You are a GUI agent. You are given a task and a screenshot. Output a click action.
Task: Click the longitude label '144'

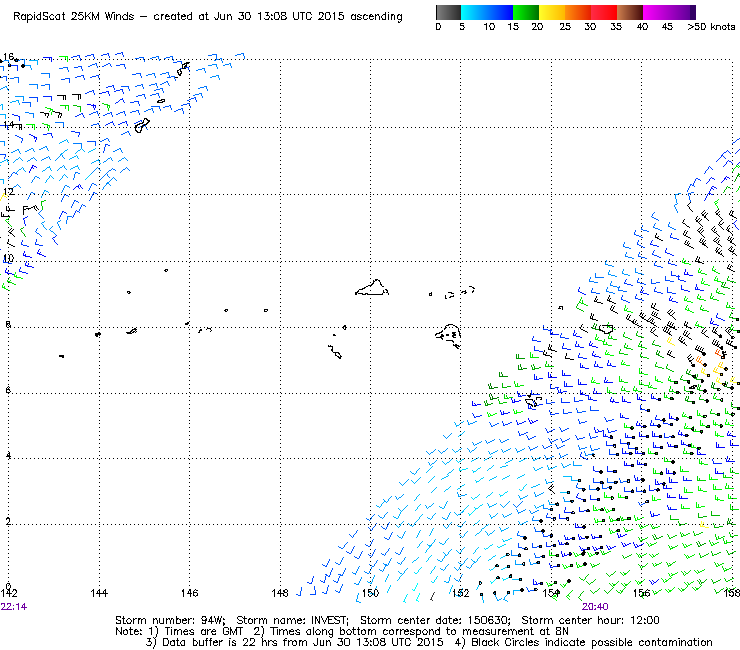(99, 593)
